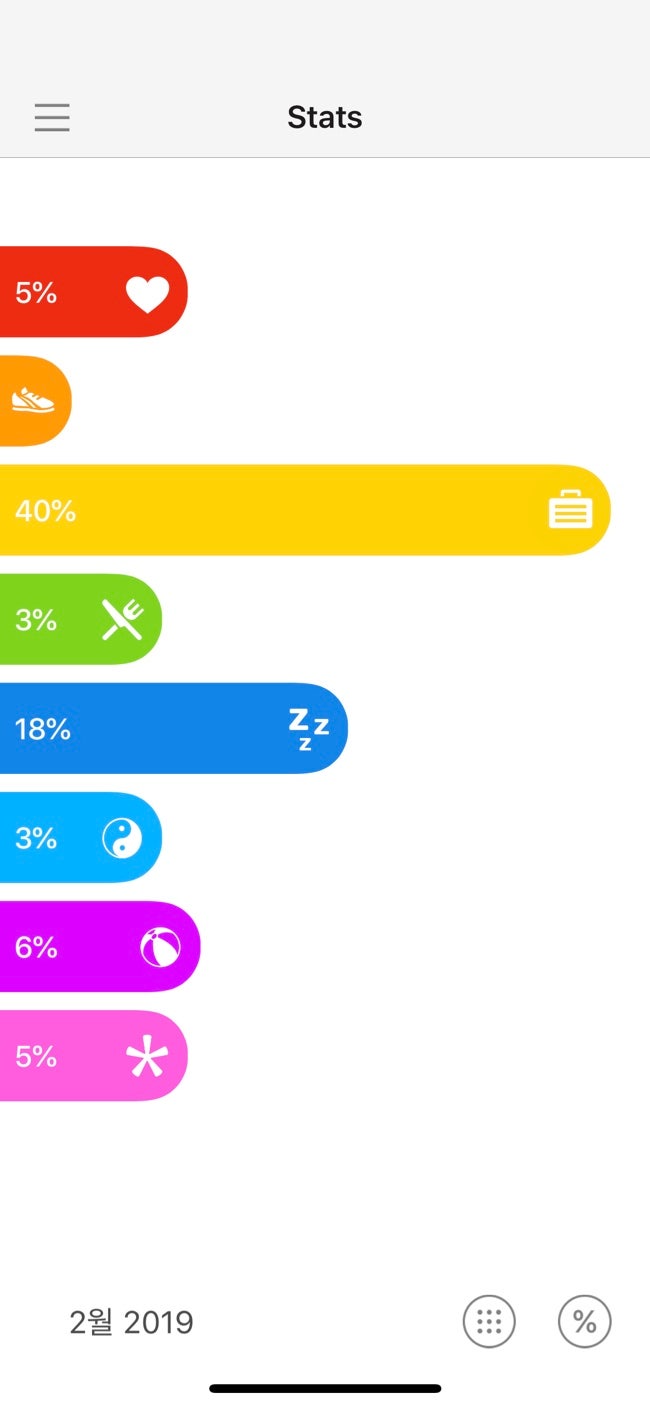
Task: Select the 3% green bar
Action: [x=81, y=619]
